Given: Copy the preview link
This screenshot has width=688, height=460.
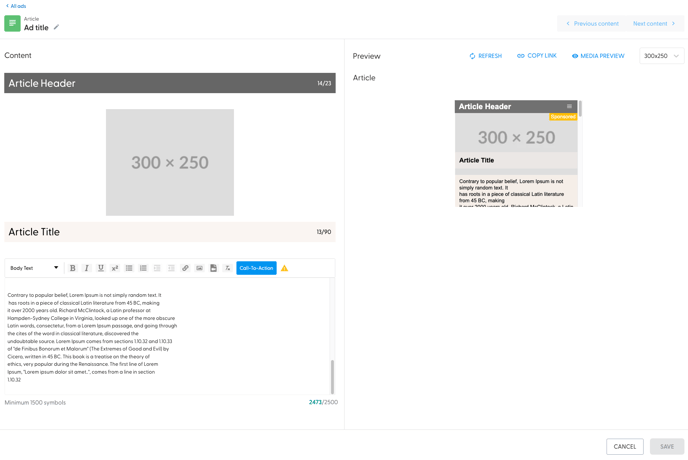Looking at the screenshot, I should point(537,56).
